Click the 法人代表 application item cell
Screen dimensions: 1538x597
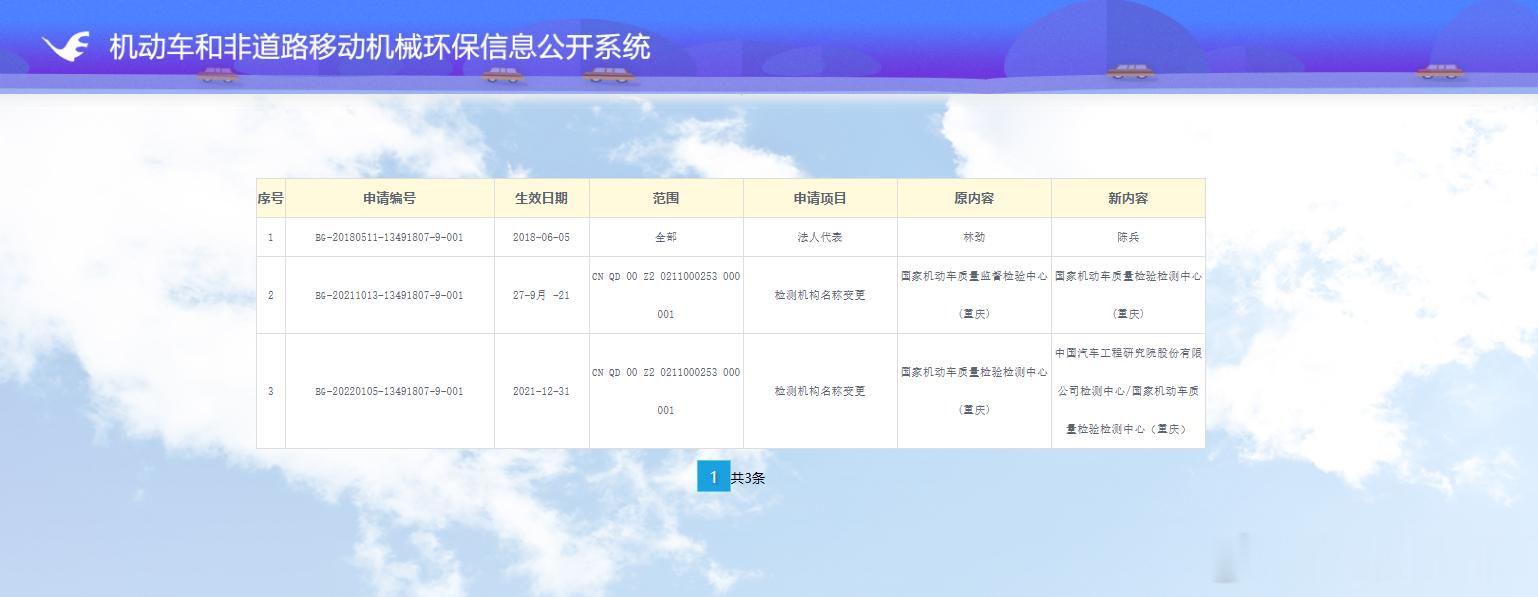tap(820, 238)
